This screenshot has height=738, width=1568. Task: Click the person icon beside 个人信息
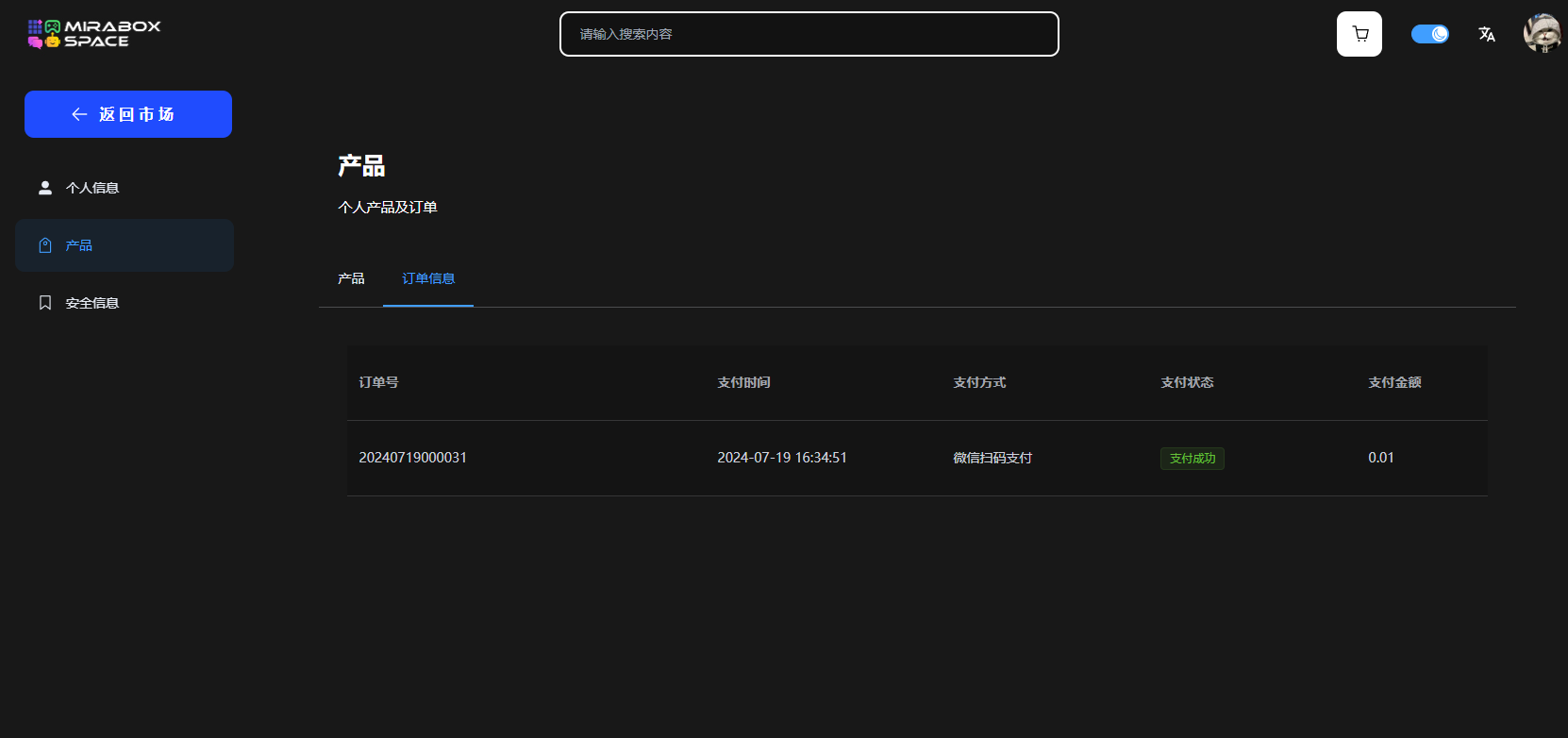44,188
